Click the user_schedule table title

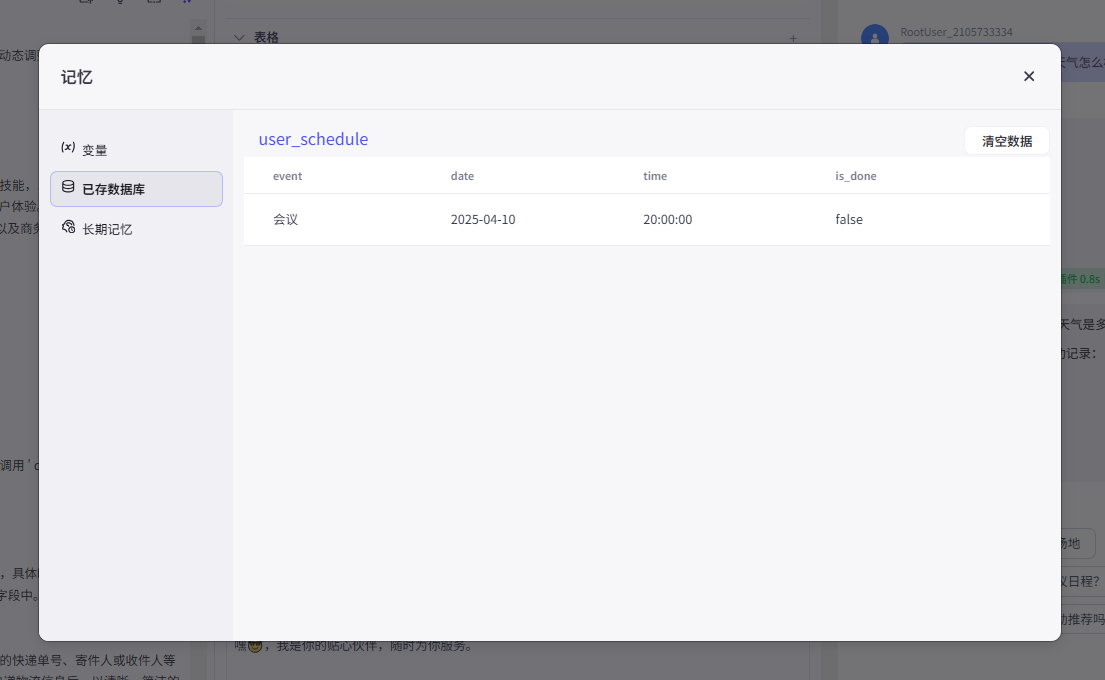tap(313, 139)
